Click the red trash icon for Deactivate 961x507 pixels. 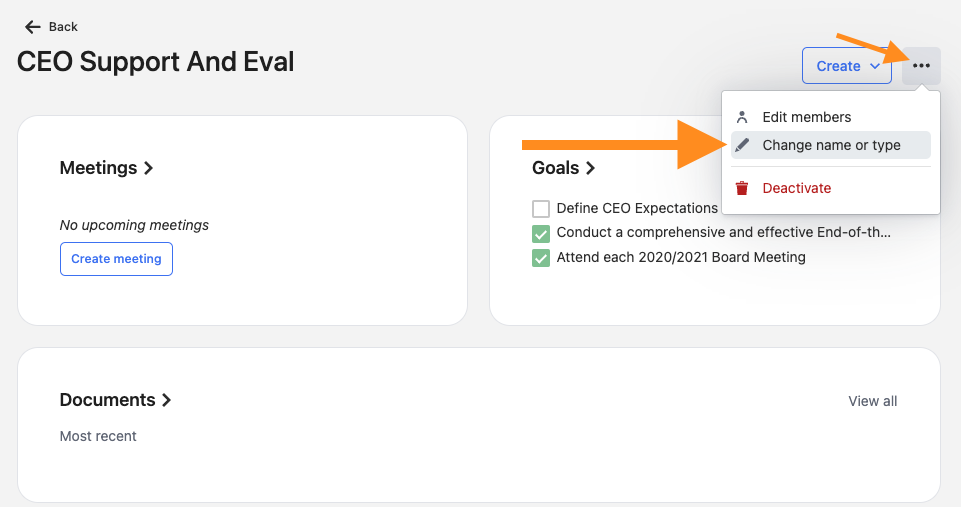742,188
